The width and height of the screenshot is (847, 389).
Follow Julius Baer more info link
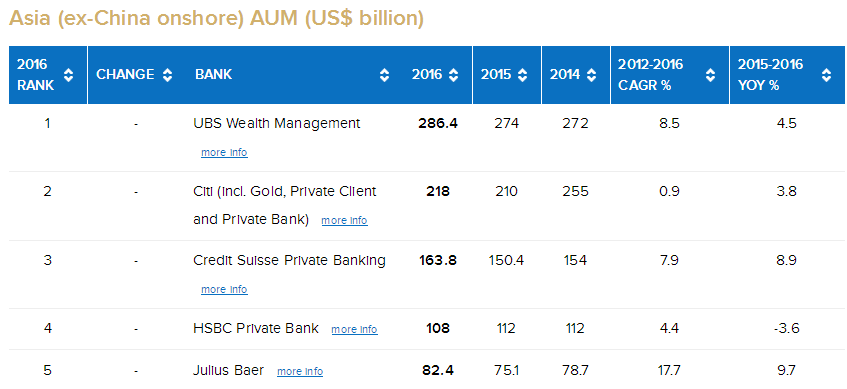(x=300, y=371)
